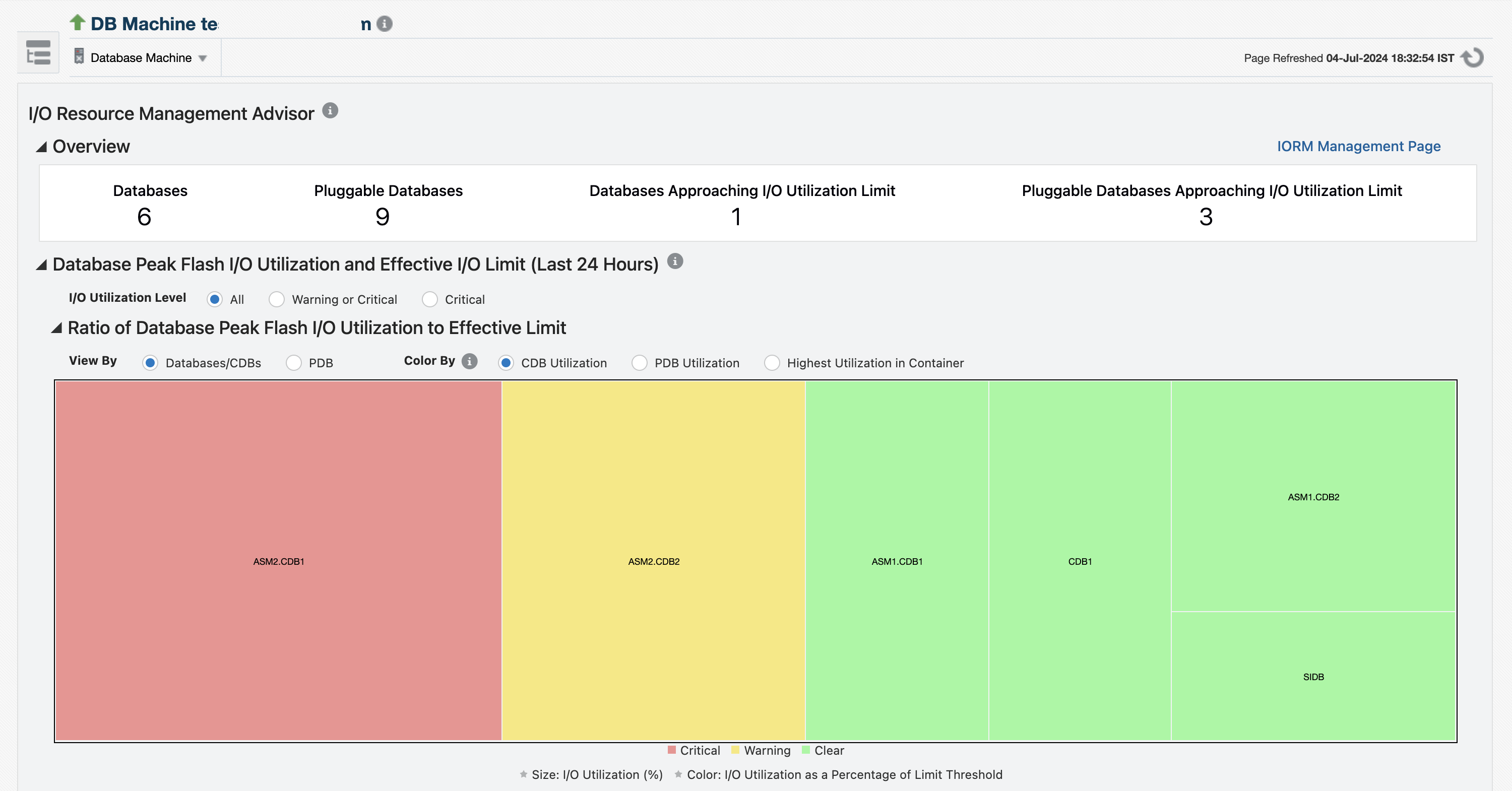The width and height of the screenshot is (1512, 791).
Task: Choose Highest Utilization in Container coloring
Action: 772,363
